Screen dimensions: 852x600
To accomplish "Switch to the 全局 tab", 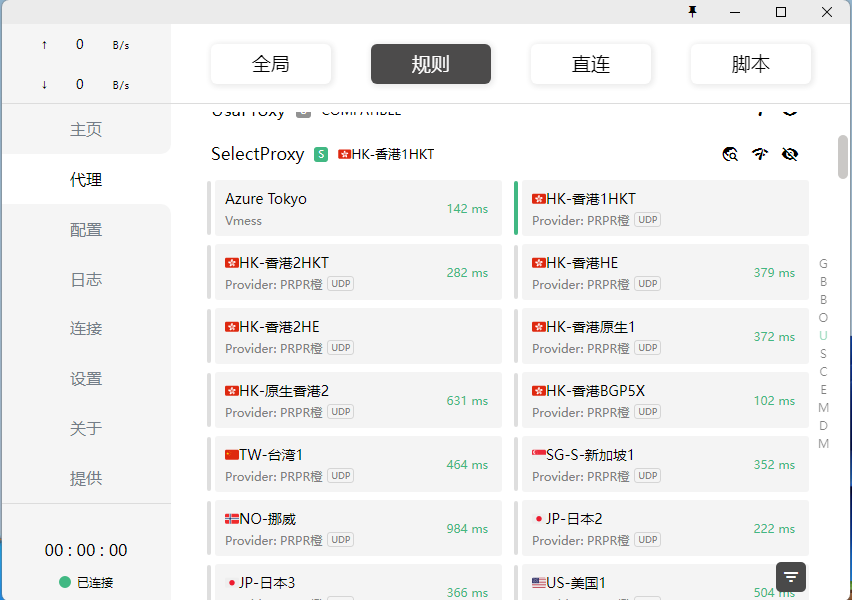I will [x=270, y=63].
